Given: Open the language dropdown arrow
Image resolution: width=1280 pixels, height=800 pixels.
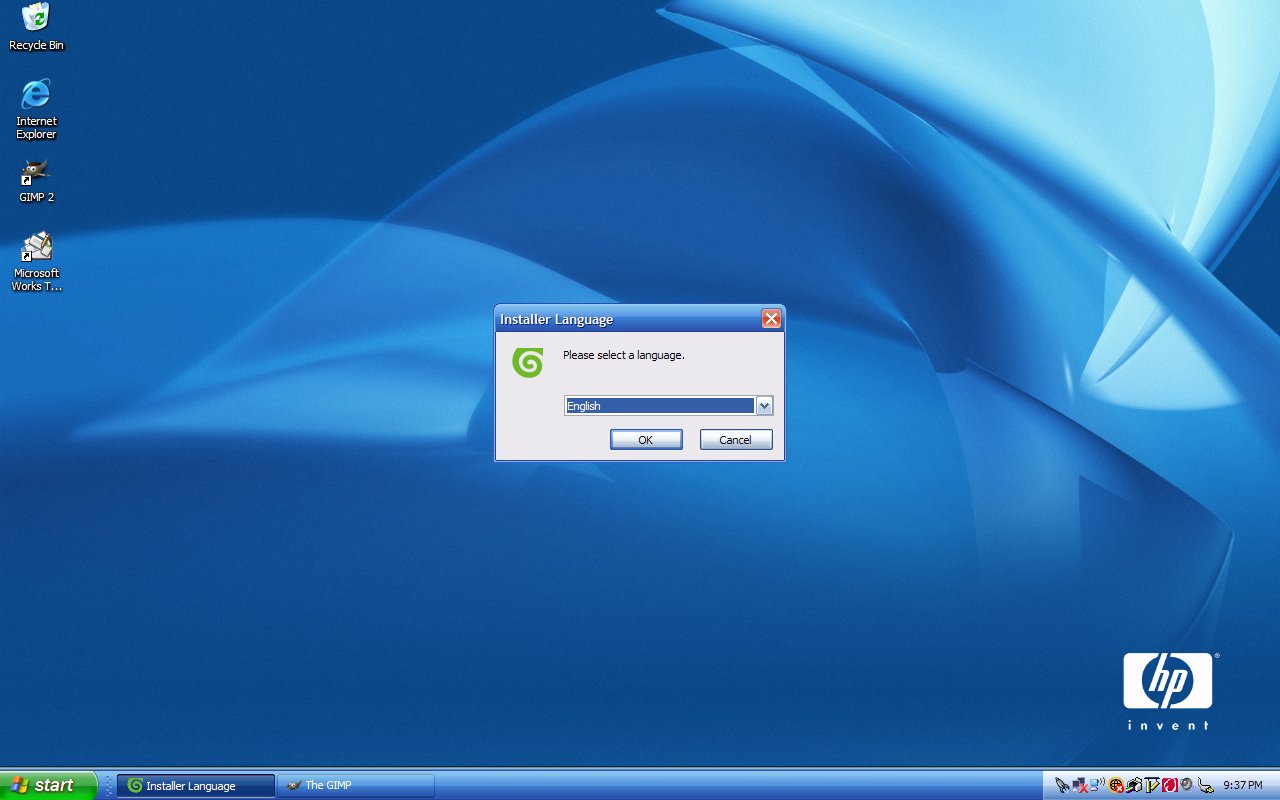Looking at the screenshot, I should pos(764,405).
